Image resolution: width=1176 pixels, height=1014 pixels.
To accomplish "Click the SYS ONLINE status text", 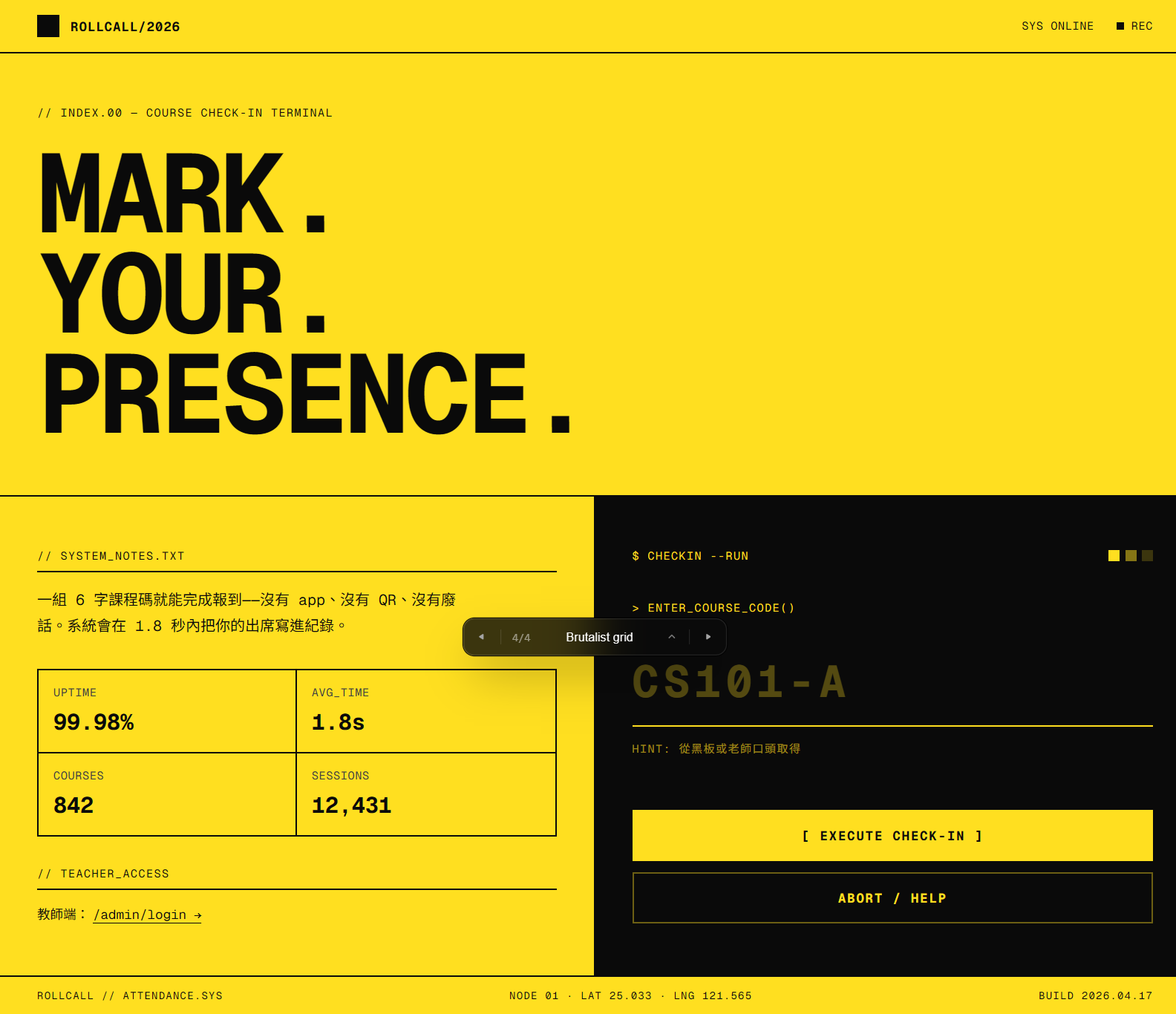I will click(1057, 26).
